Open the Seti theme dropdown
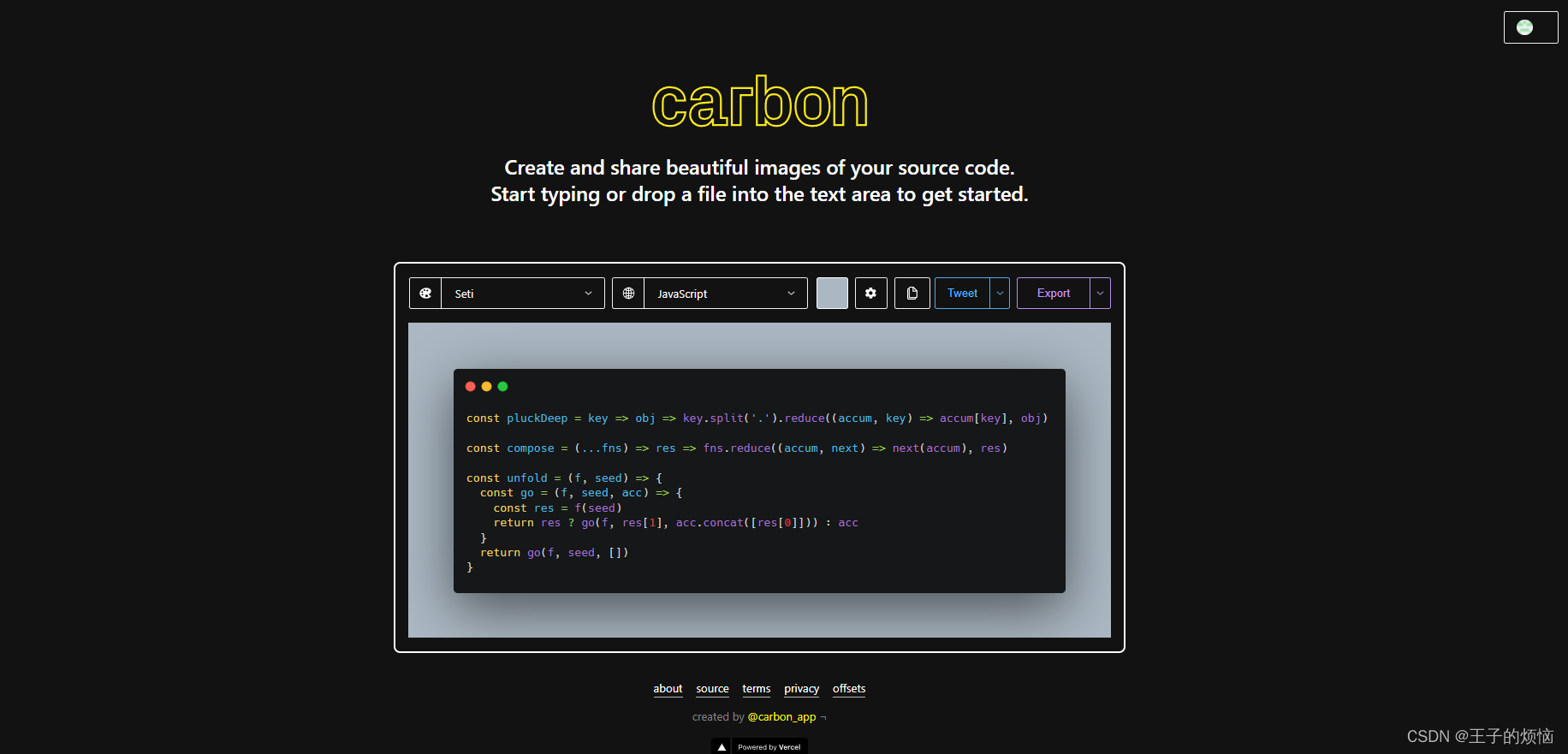Screen dimensions: 1568x754 click(x=522, y=294)
